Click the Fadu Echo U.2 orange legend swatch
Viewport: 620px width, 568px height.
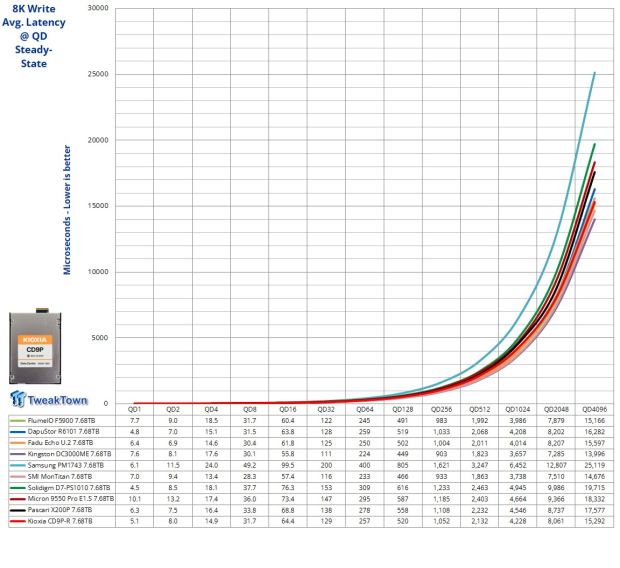(18, 443)
